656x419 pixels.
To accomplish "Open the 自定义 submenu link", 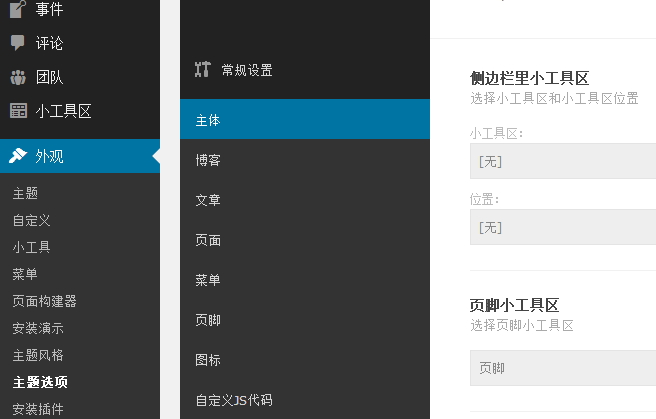I will 32,220.
